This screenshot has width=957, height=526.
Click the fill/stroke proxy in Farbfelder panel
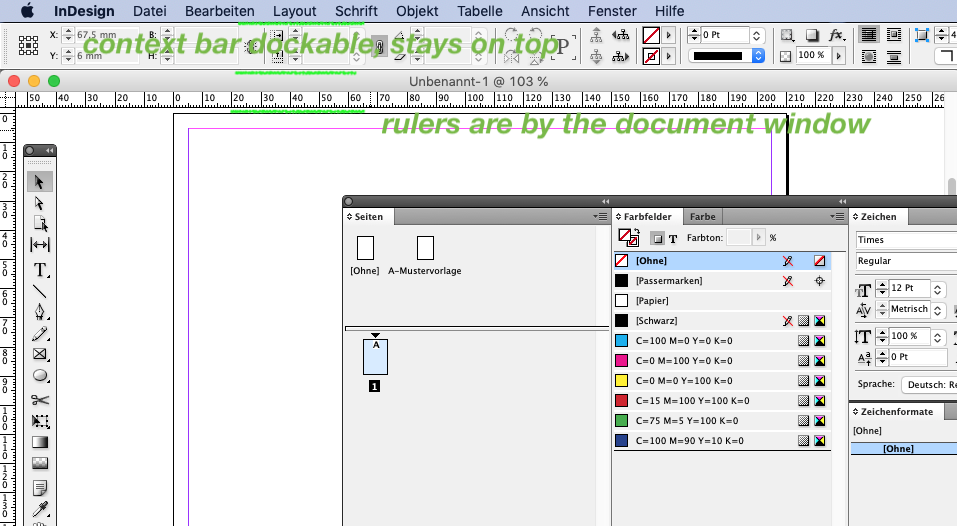click(628, 237)
